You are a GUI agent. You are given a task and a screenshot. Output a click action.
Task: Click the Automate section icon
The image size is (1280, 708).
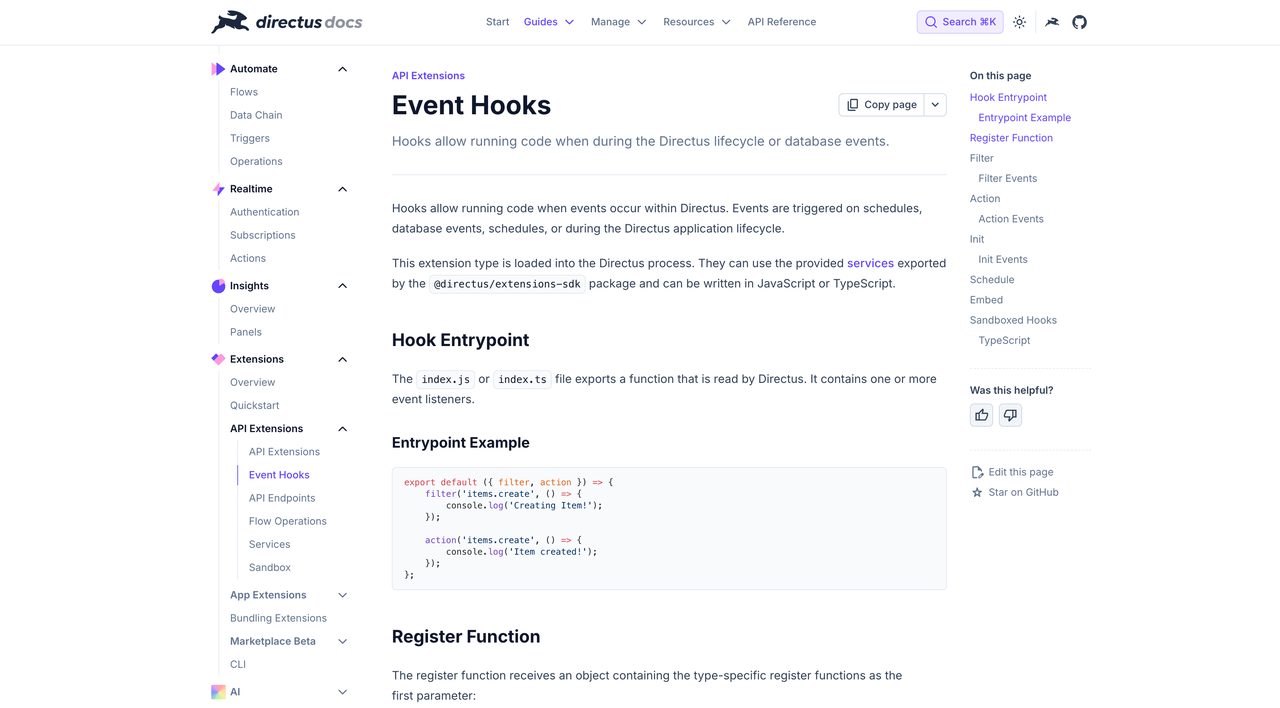pos(218,69)
